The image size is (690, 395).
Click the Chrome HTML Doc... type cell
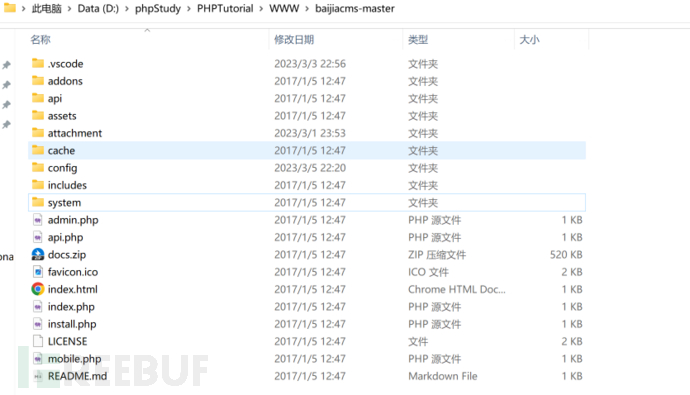pos(457,289)
